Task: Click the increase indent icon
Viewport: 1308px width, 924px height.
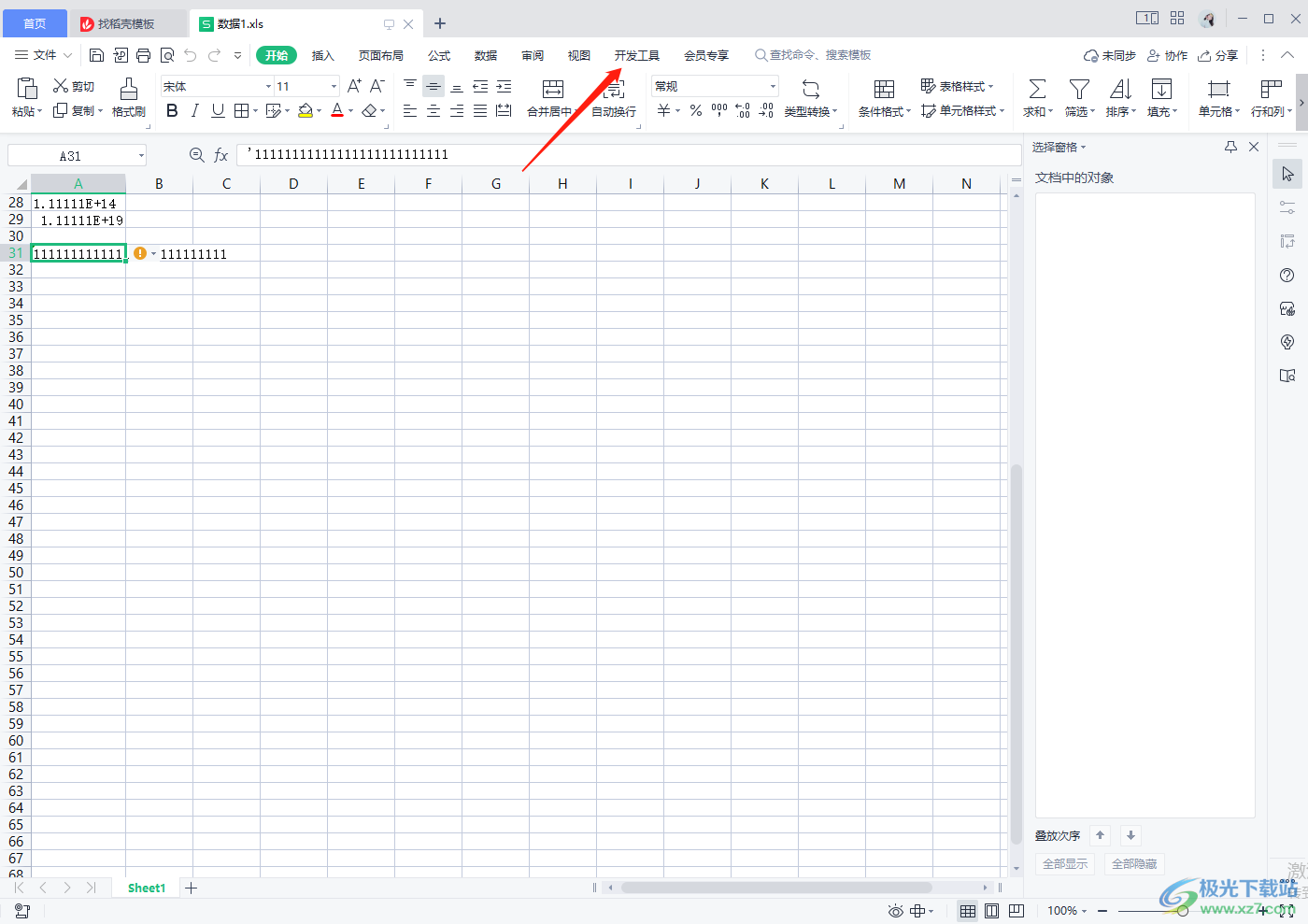Action: pyautogui.click(x=504, y=86)
